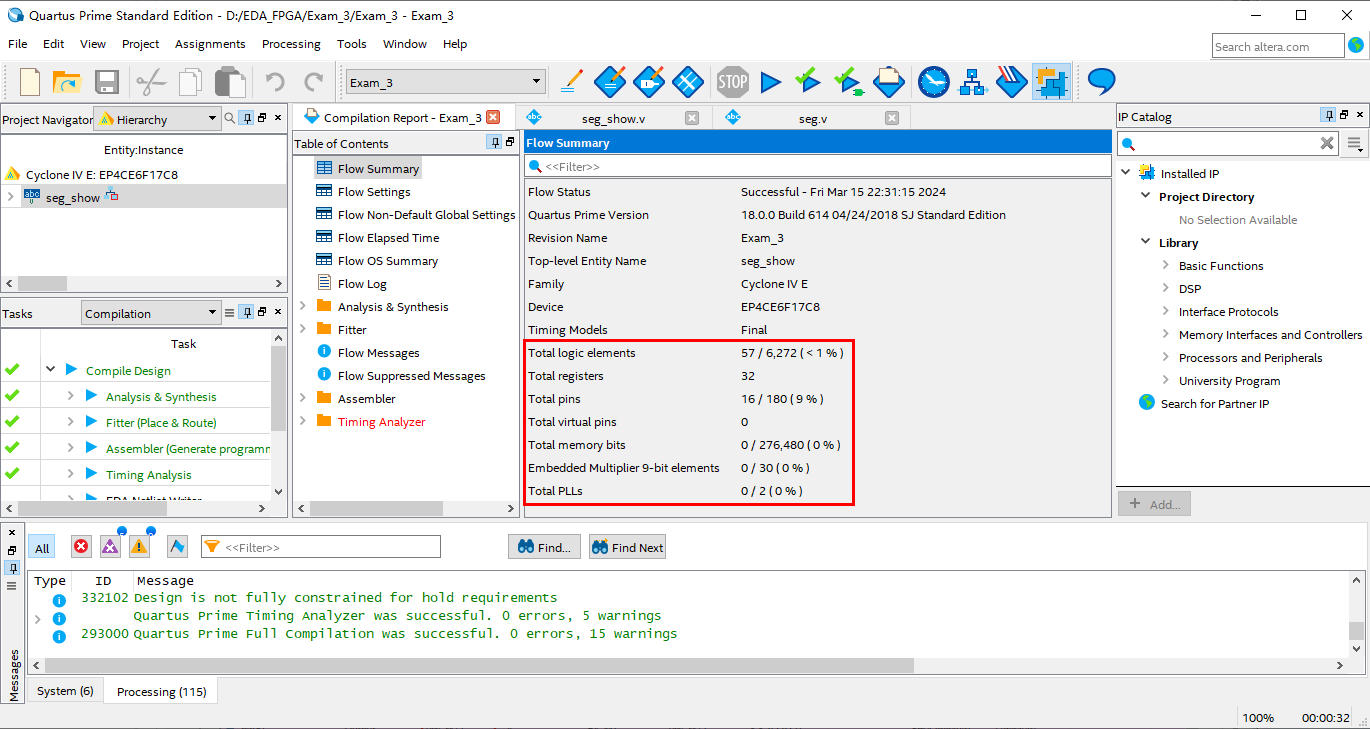Close the seg_show.v tab

[692, 118]
